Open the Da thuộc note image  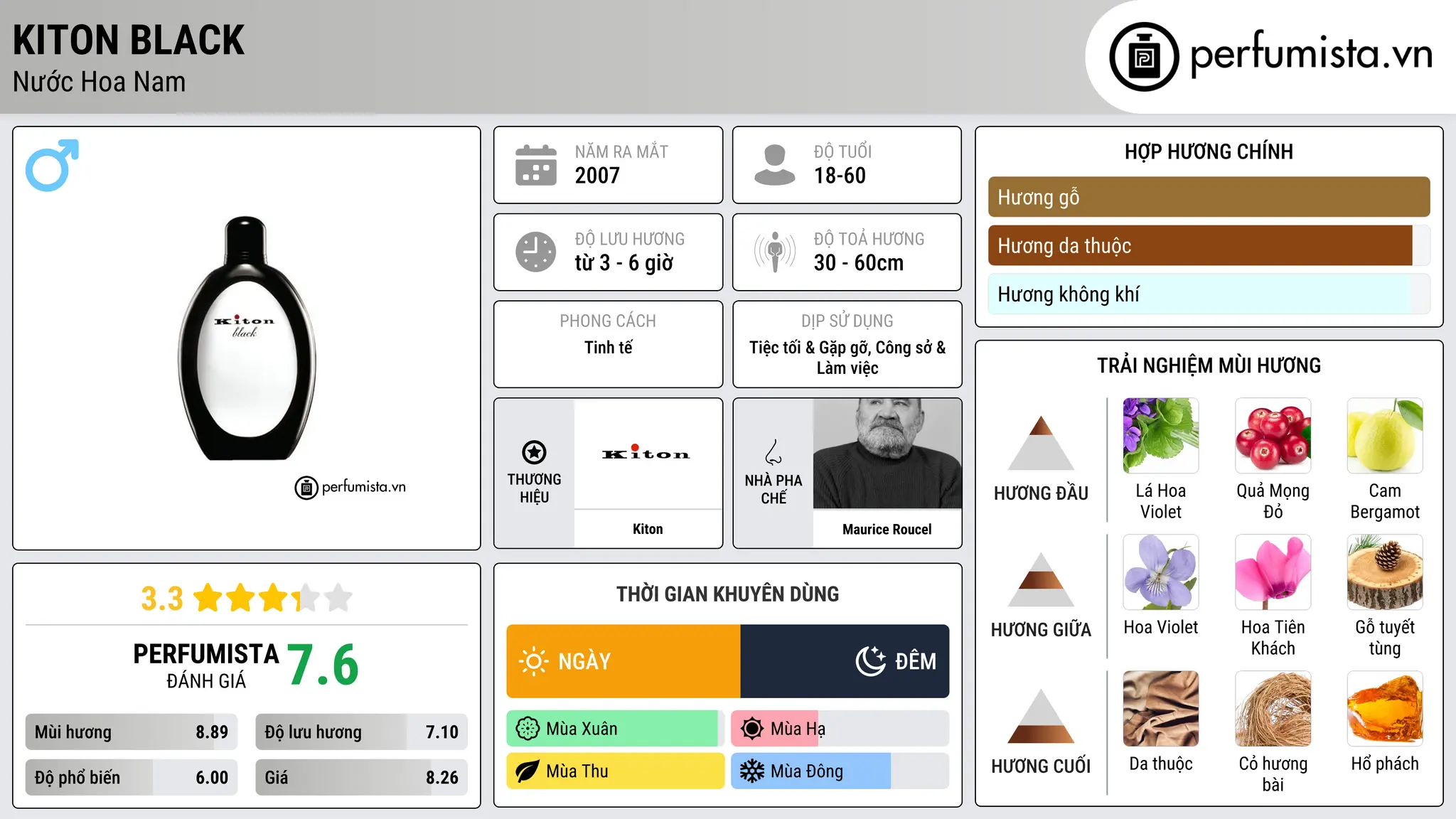pos(1161,709)
